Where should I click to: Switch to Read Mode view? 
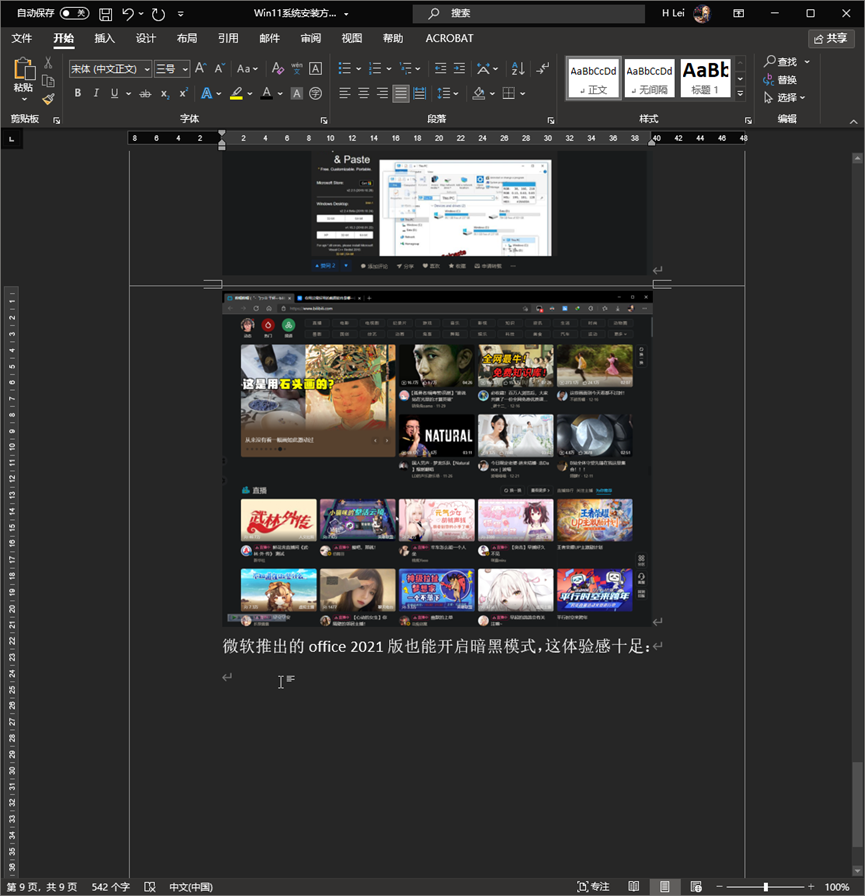coord(634,887)
